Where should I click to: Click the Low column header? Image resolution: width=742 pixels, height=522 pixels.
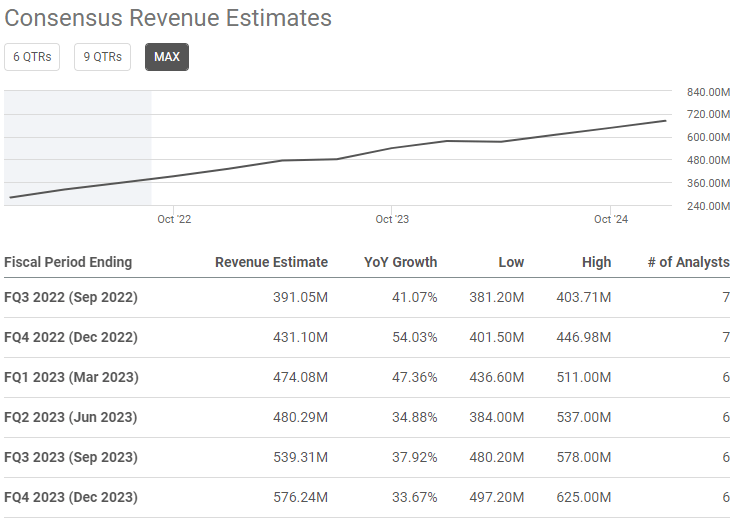(x=511, y=262)
